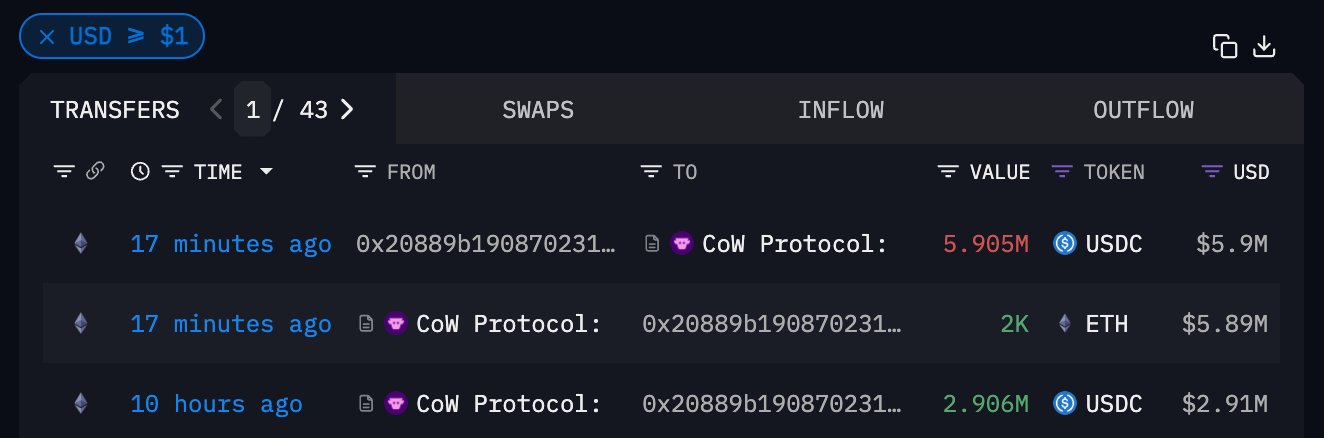Open the 10 hours ago transaction link
Viewport: 1324px width, 438px height.
(x=216, y=404)
